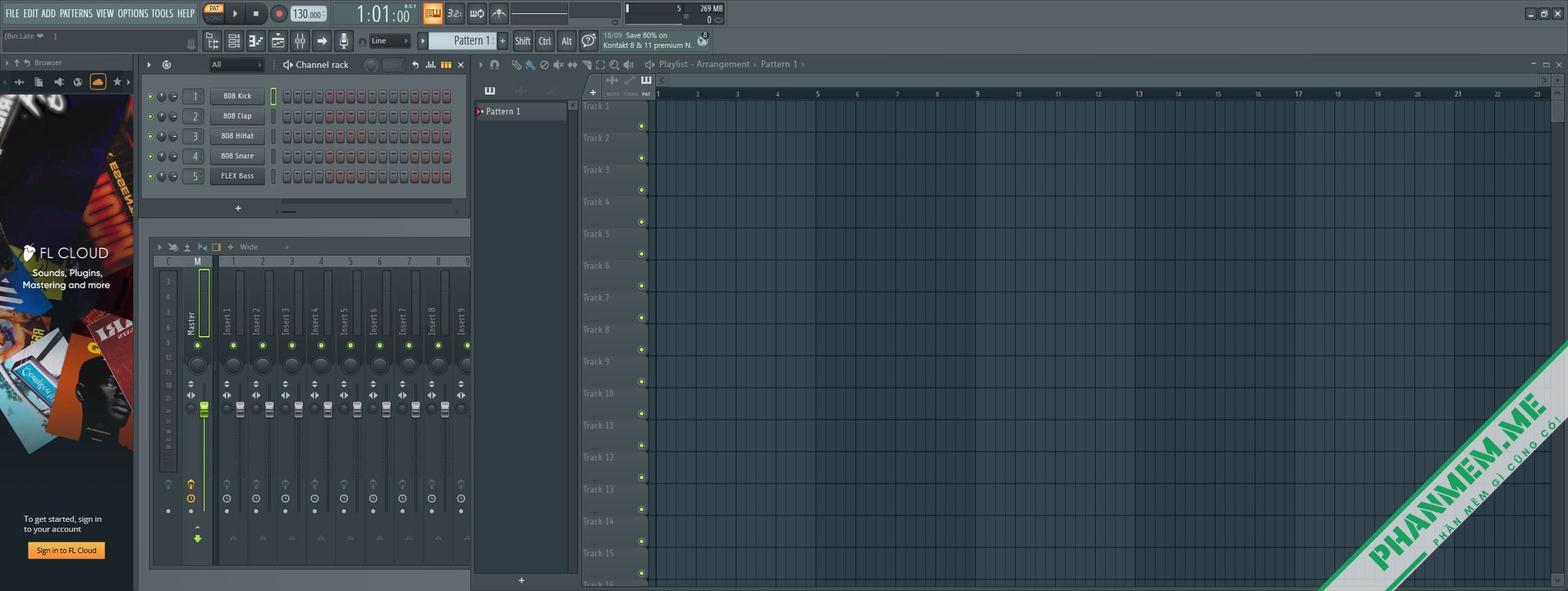
Task: Click the microphone recording icon in the toolbar
Action: point(343,41)
